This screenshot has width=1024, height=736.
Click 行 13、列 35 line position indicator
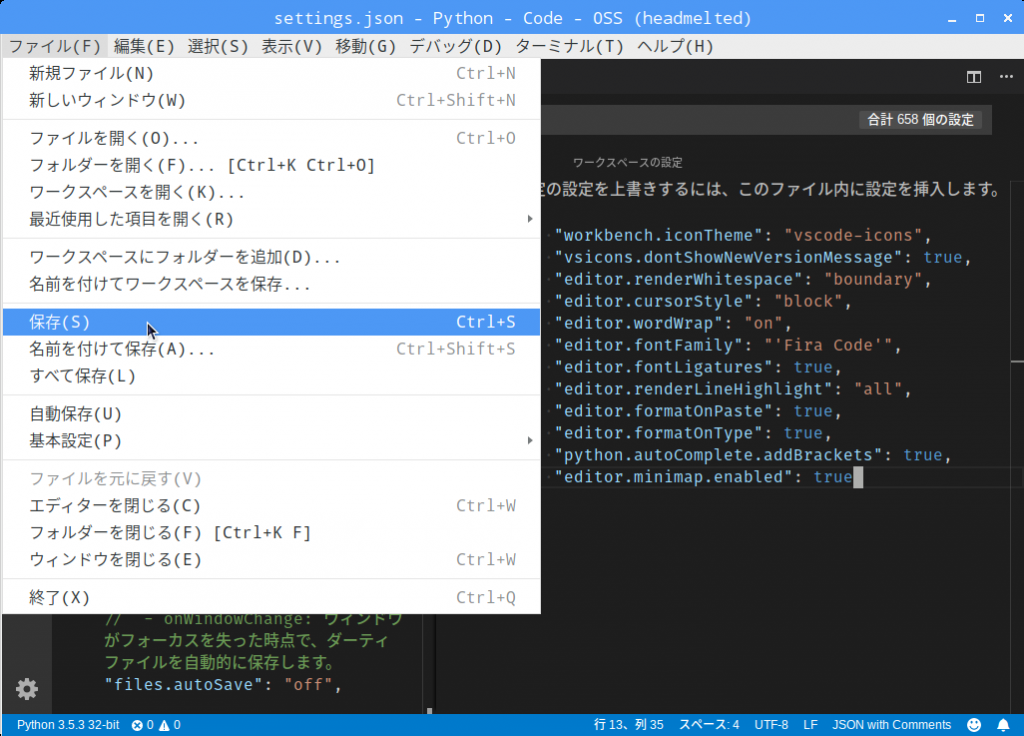(629, 725)
